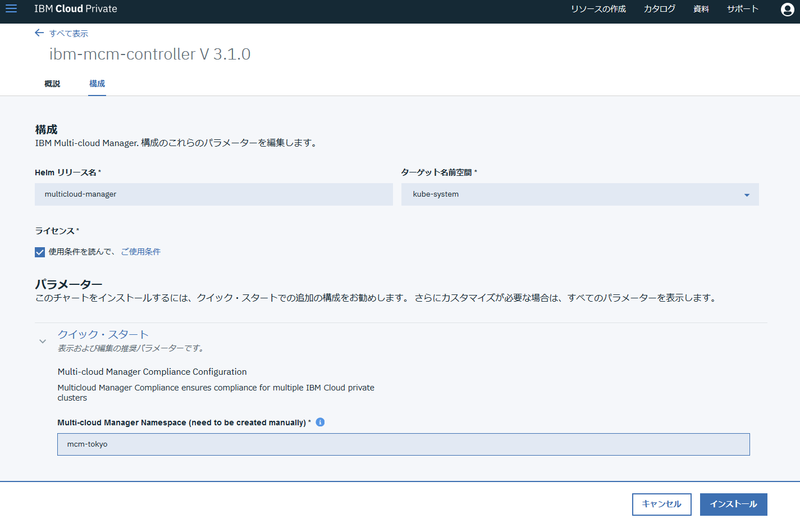Select the 構成 tab
This screenshot has height=518, width=800.
coord(97,84)
